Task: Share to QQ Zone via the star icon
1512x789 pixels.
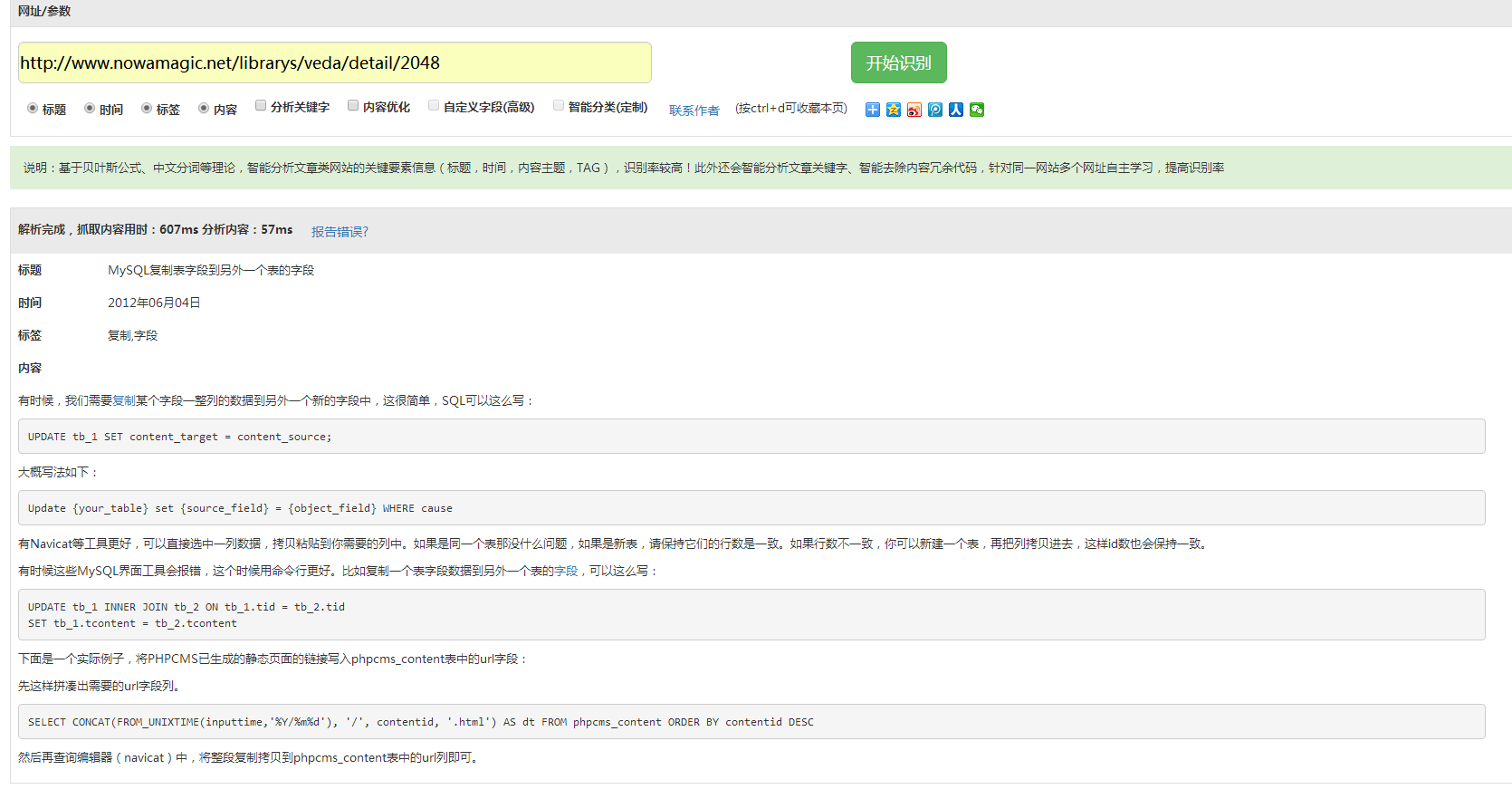Action: pos(894,110)
